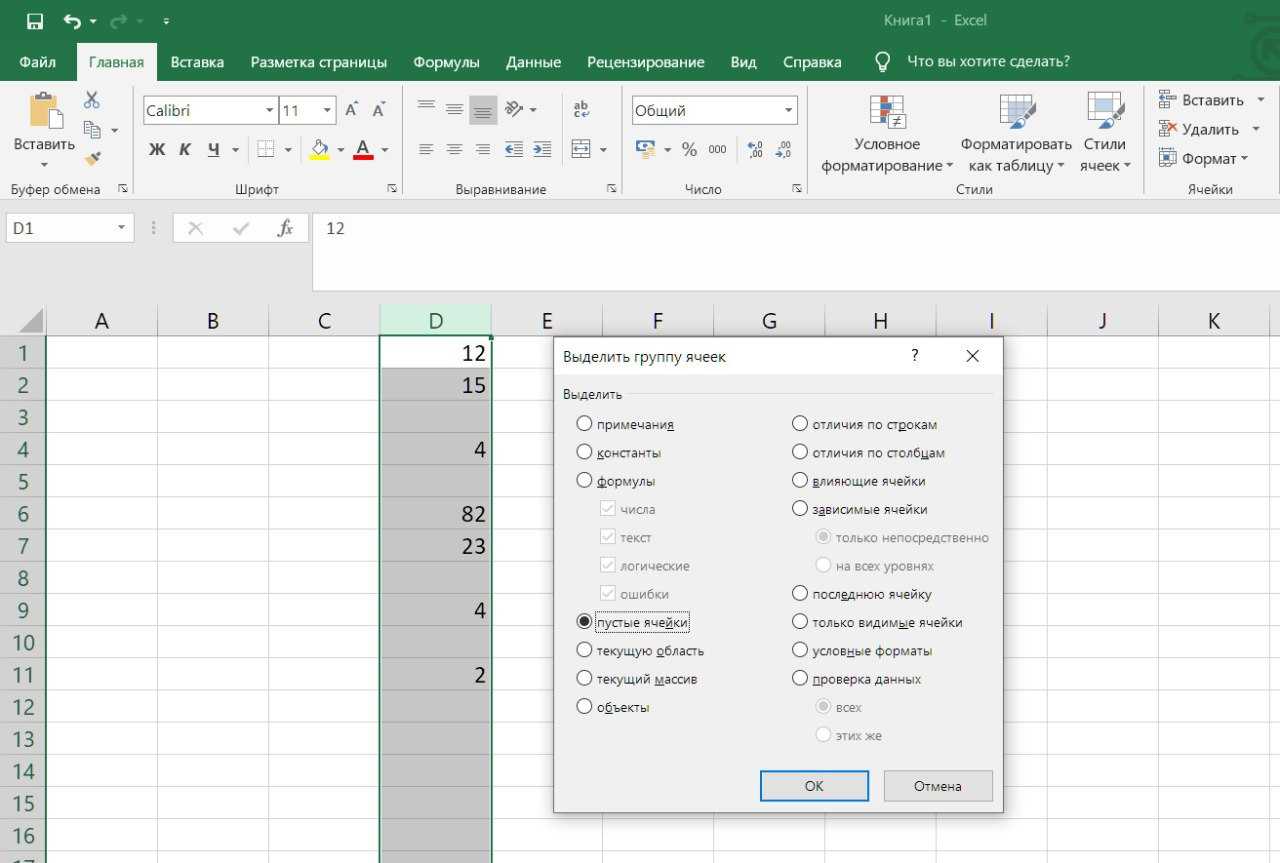Align text to middle icon
The height and width of the screenshot is (863, 1280).
(x=455, y=109)
